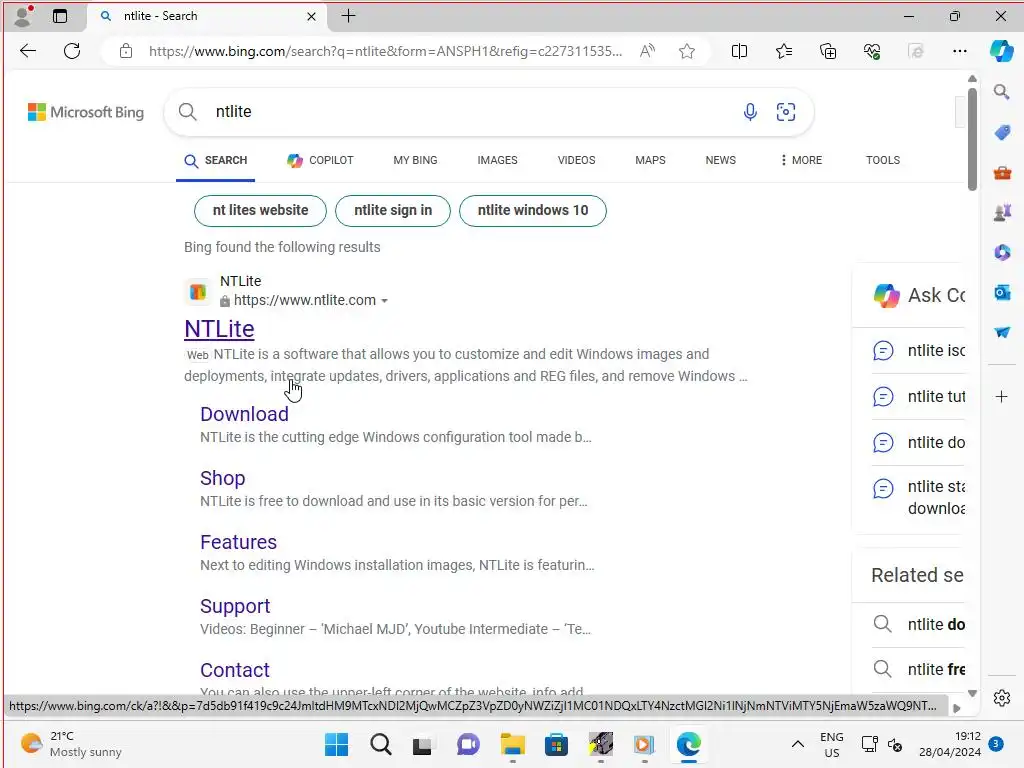The image size is (1024, 768).
Task: Switch to the COPILOT tab
Action: [320, 160]
